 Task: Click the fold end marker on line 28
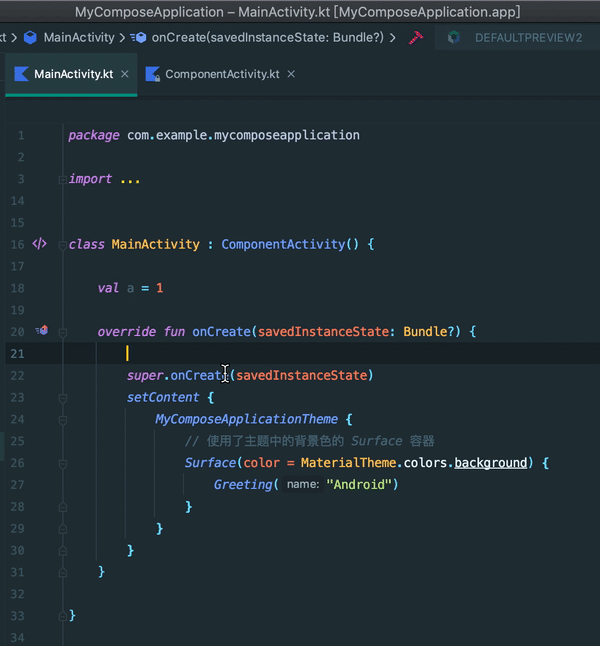tap(63, 507)
